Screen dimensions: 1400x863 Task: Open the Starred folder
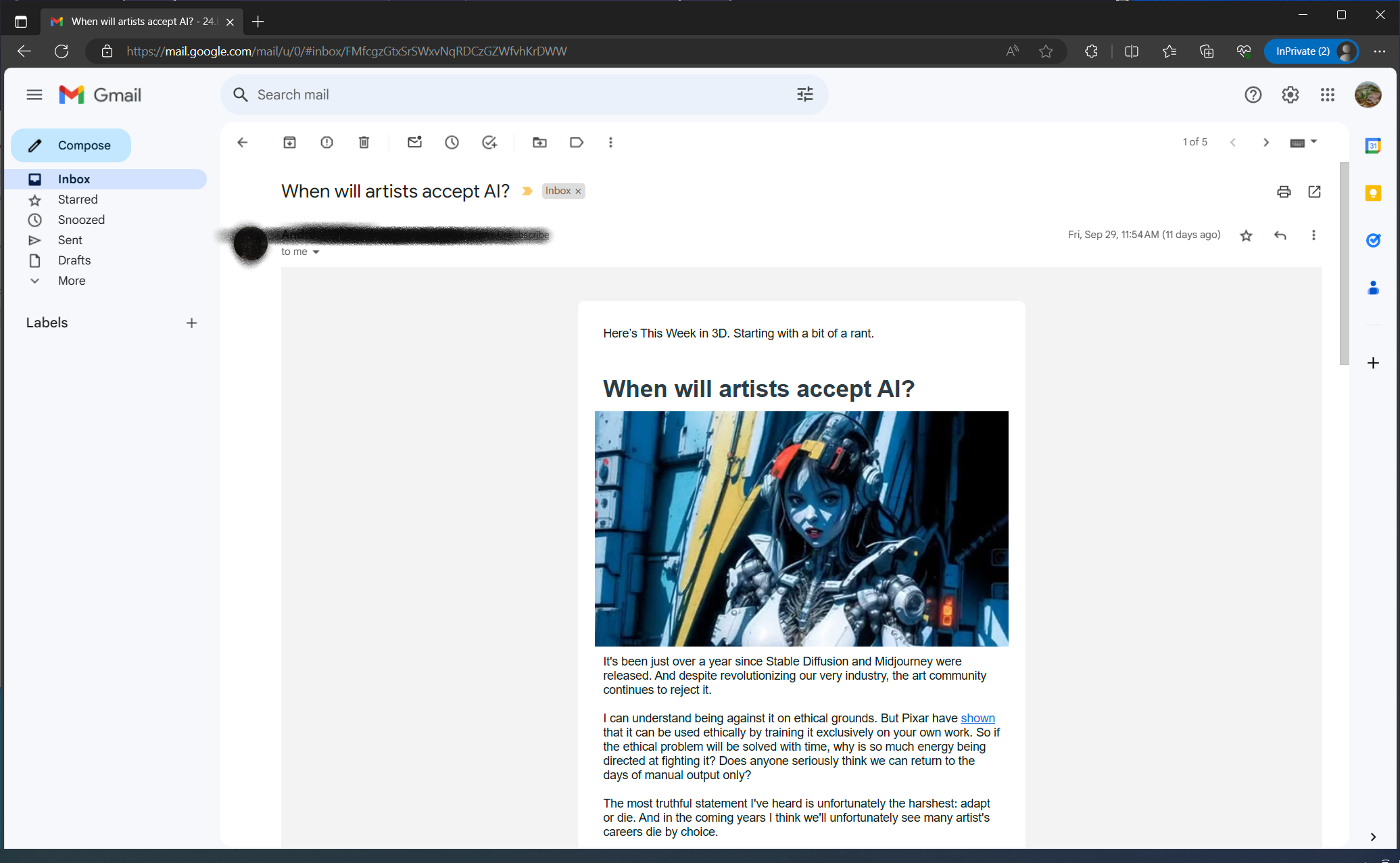pyautogui.click(x=78, y=200)
